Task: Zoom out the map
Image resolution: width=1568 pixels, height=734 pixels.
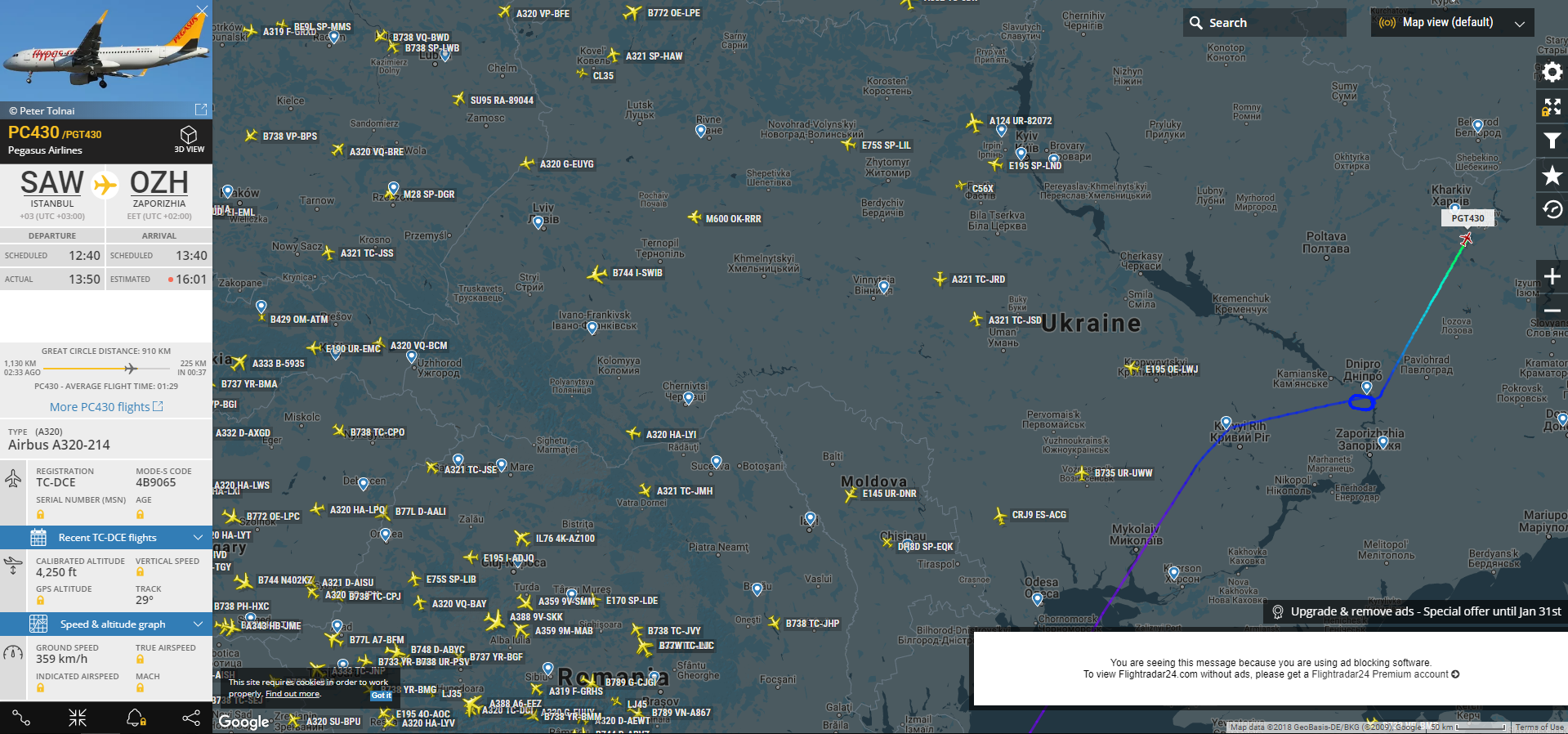Action: [1552, 311]
